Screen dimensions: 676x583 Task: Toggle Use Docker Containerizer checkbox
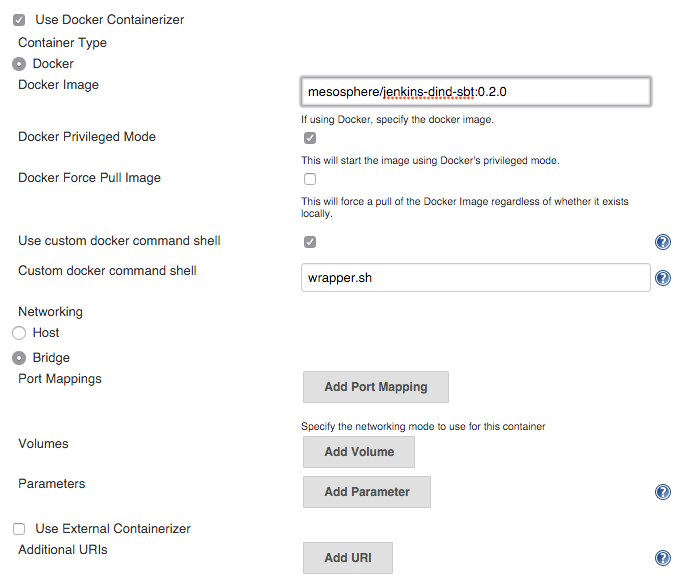(19, 20)
